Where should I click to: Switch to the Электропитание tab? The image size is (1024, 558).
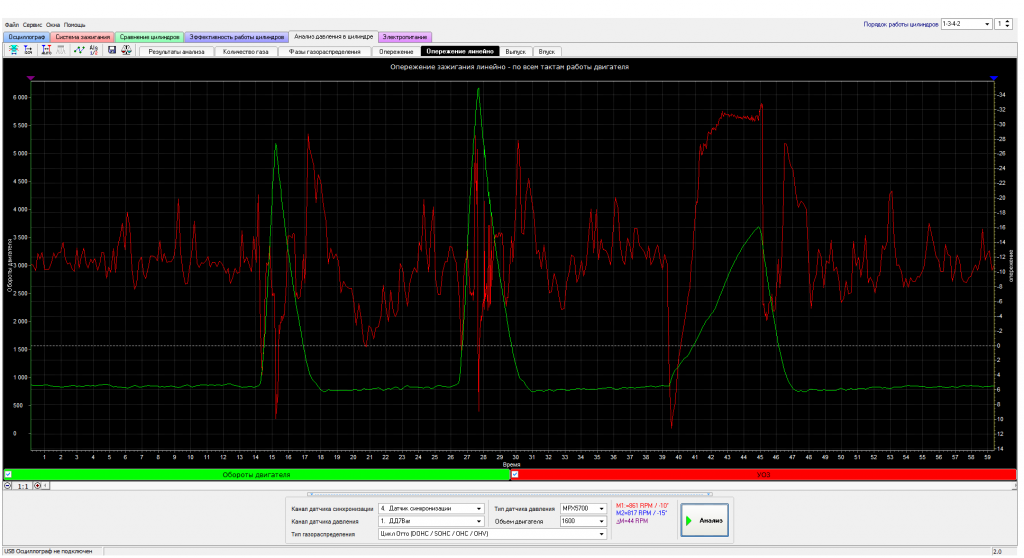(x=405, y=37)
